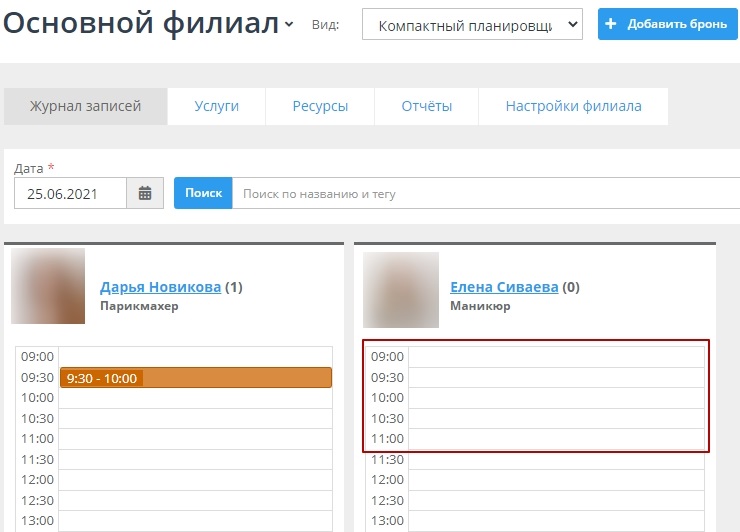This screenshot has width=740, height=532.
Task: Click Елена Сиваева's avatar photo
Action: [399, 289]
